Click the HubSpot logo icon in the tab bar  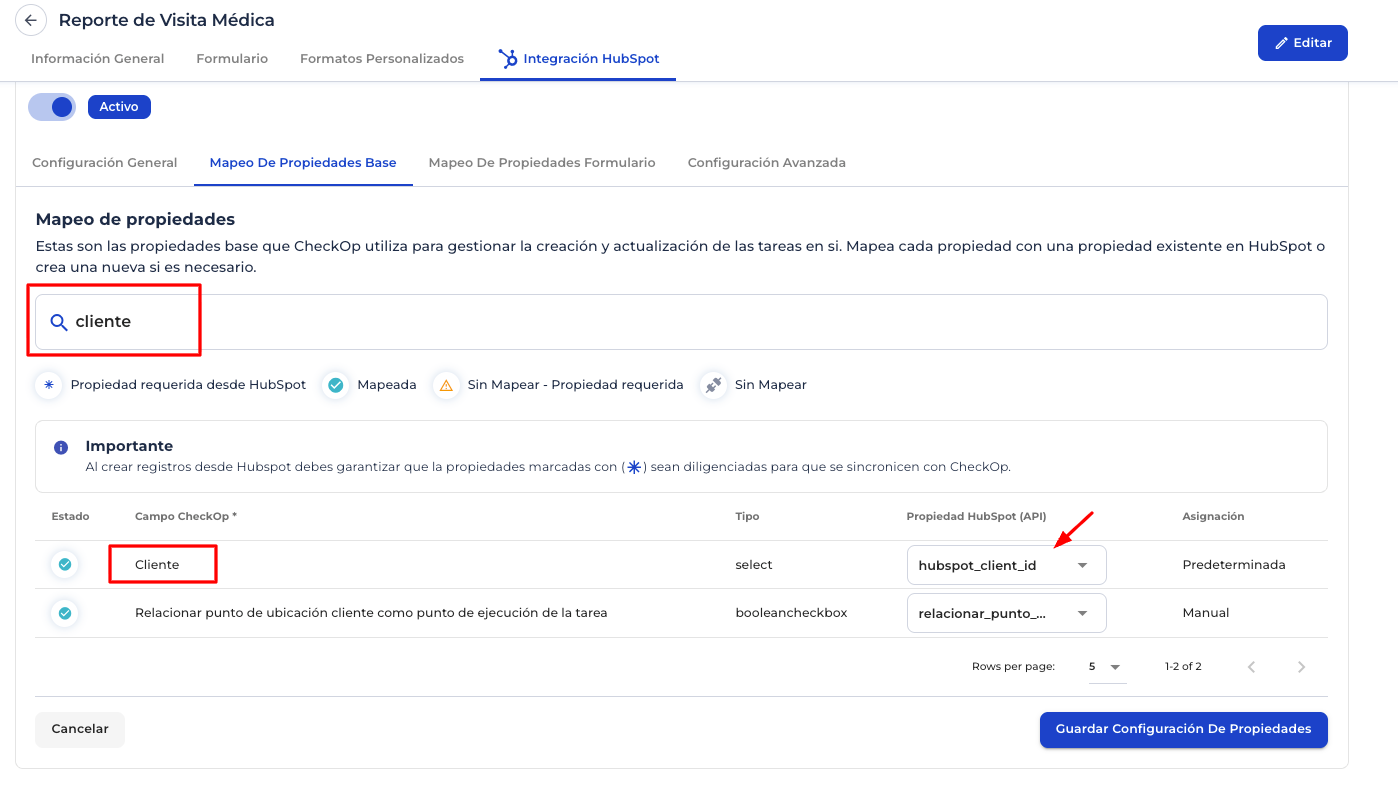point(508,59)
